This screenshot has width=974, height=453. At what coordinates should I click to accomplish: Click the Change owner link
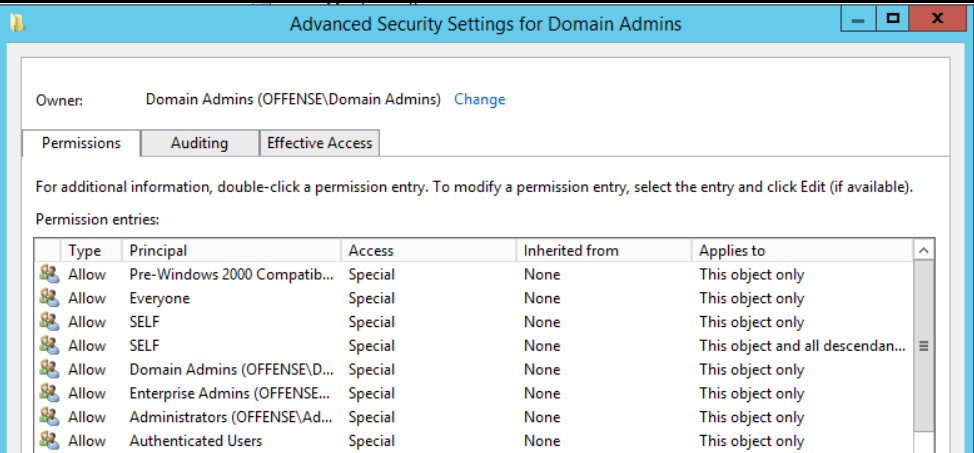point(479,99)
